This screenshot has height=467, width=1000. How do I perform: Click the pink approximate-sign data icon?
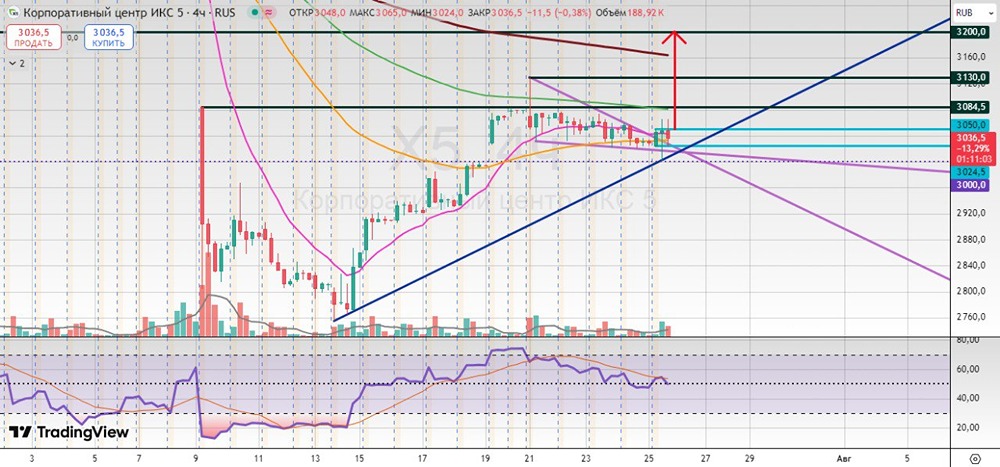268,12
